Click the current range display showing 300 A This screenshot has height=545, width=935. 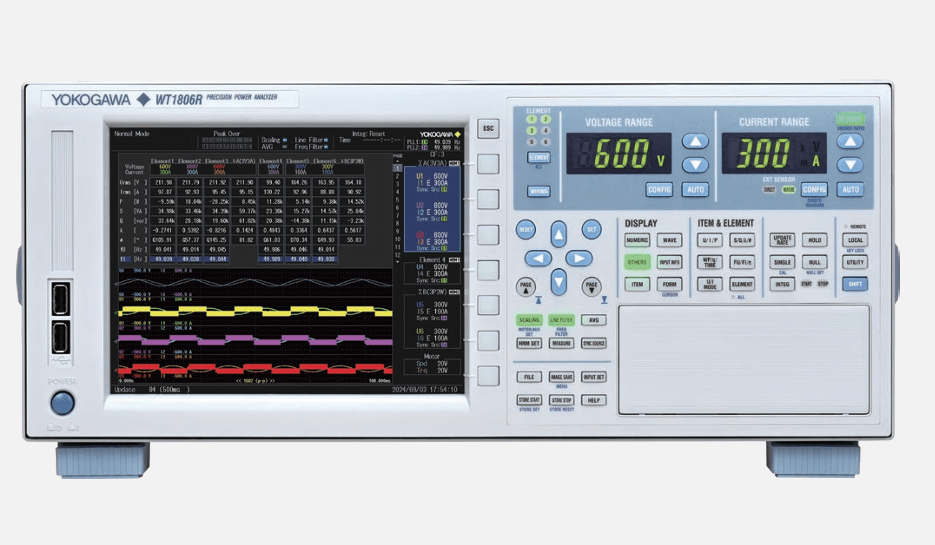pos(774,153)
